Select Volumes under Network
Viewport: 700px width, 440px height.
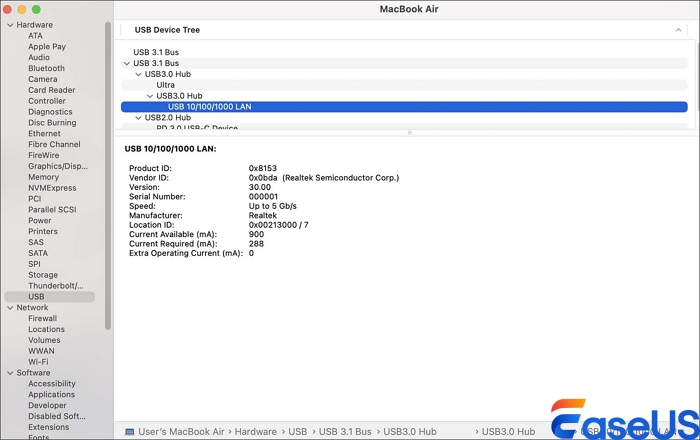pos(44,340)
